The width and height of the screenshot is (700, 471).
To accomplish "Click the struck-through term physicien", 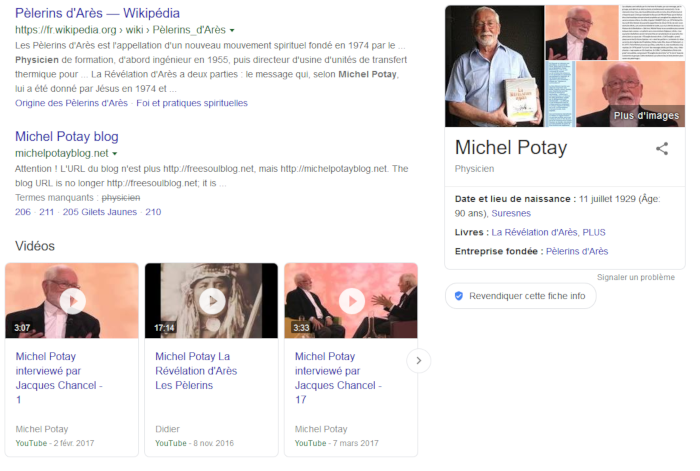I will point(121,198).
